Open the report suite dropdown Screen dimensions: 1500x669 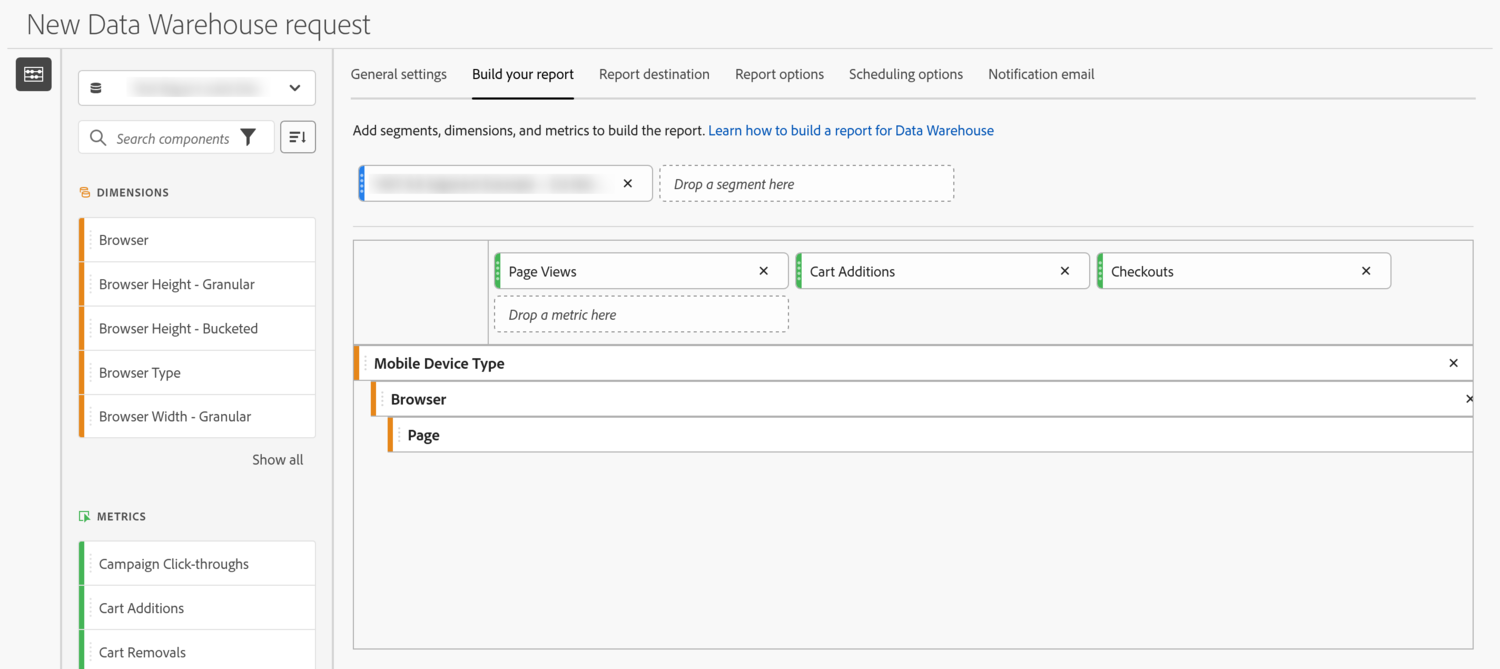tap(197, 88)
